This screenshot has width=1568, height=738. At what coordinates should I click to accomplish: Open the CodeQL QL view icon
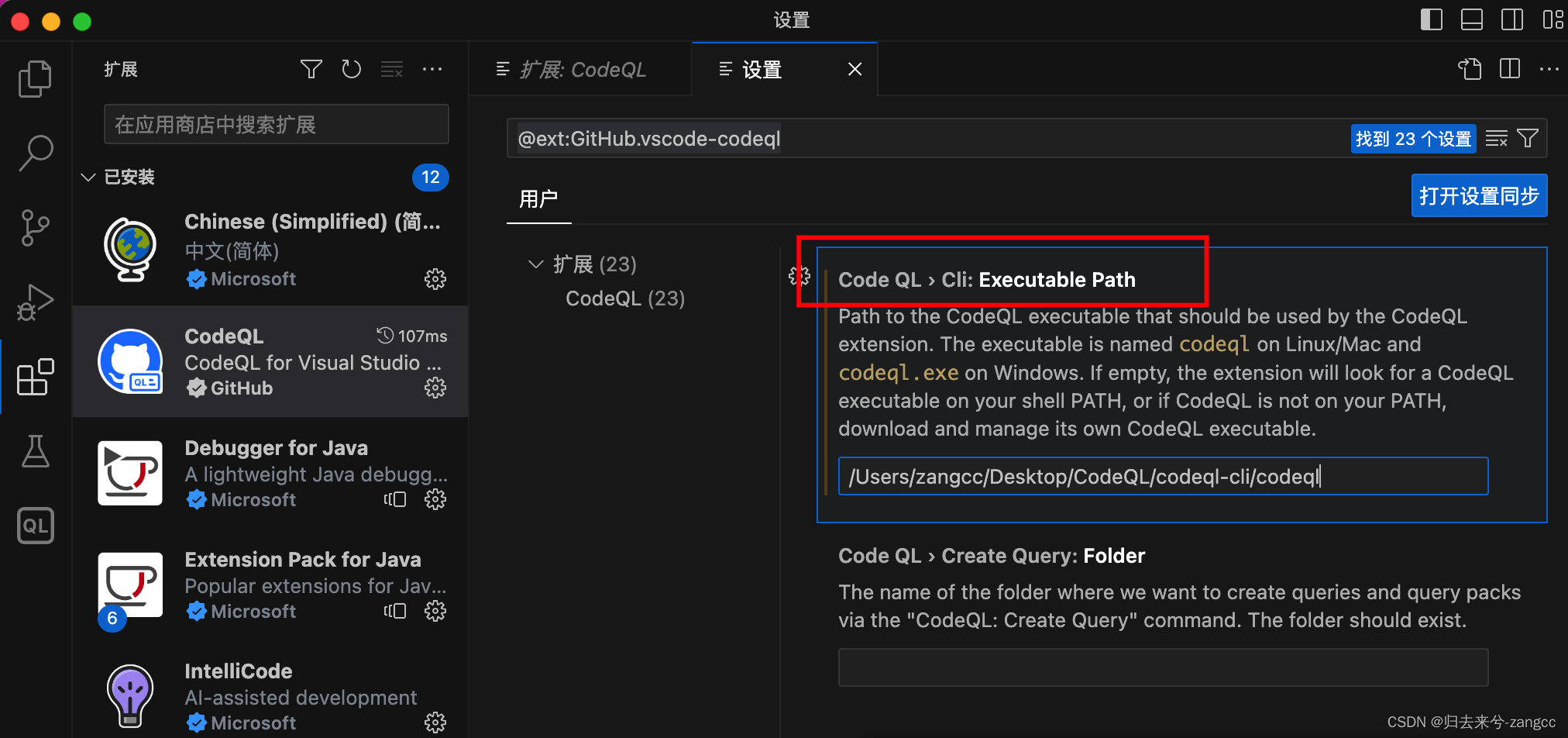pos(35,526)
